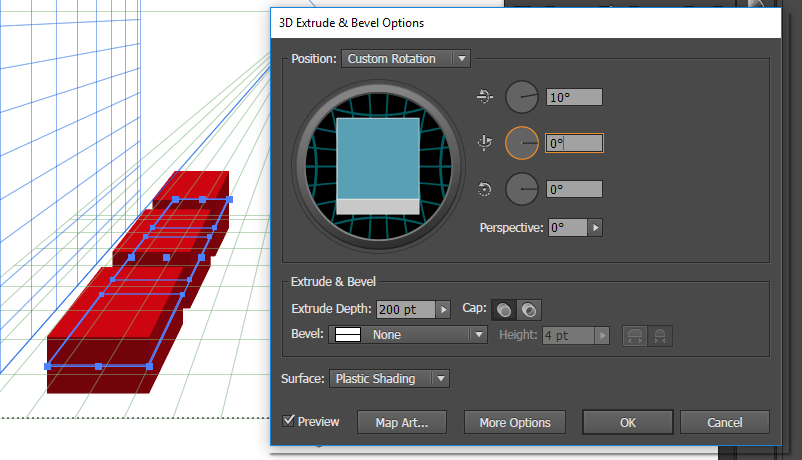The width and height of the screenshot is (802, 460).
Task: Turn cap on for solid appearance
Action: 504,310
